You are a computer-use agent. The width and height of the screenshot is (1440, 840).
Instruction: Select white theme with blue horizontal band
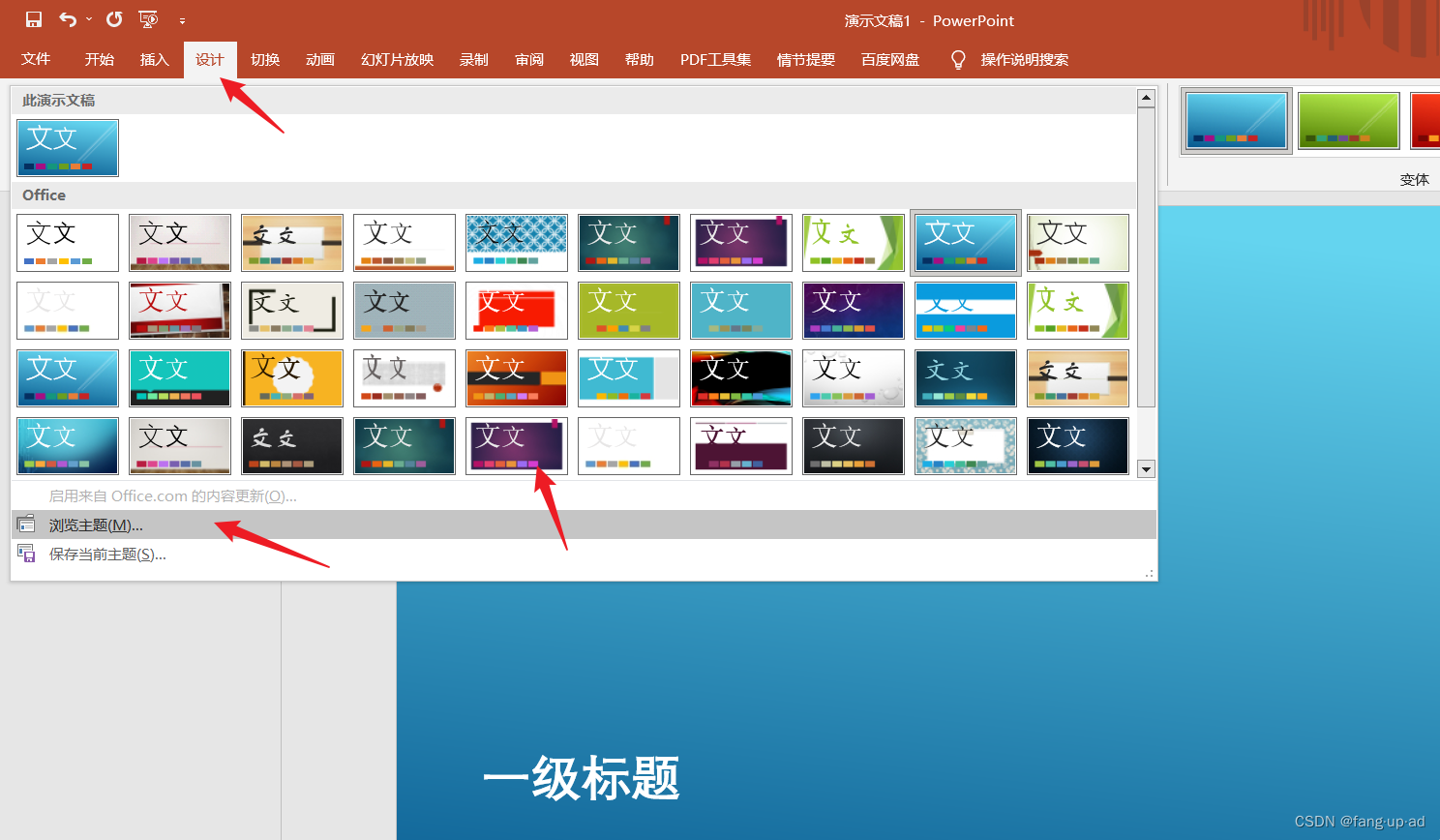pyautogui.click(x=966, y=311)
